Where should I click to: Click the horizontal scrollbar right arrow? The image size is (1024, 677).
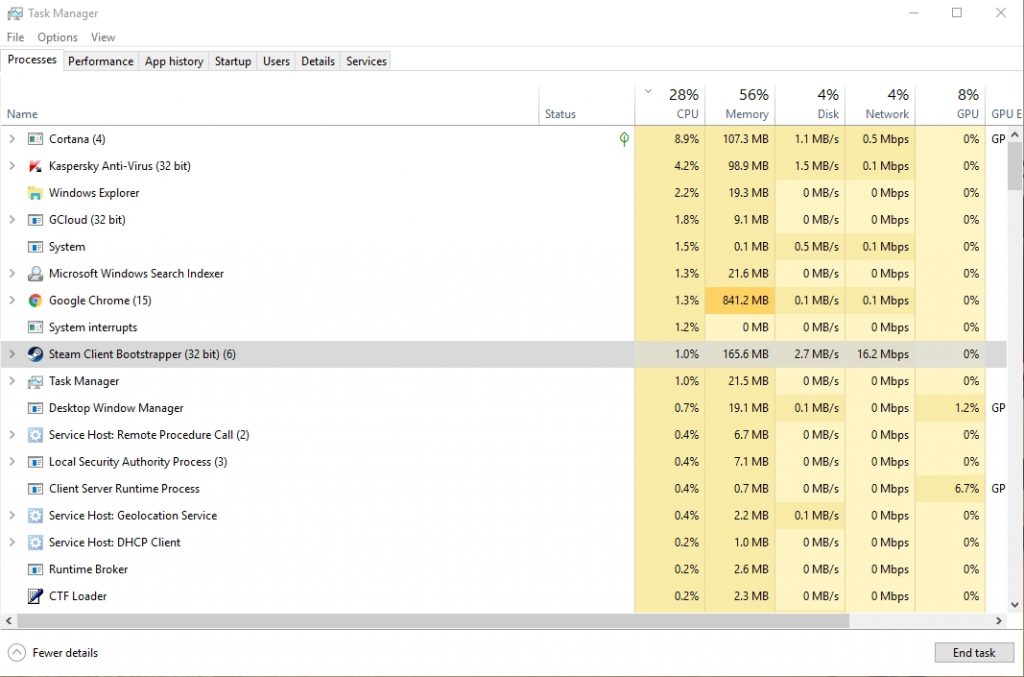coord(999,621)
